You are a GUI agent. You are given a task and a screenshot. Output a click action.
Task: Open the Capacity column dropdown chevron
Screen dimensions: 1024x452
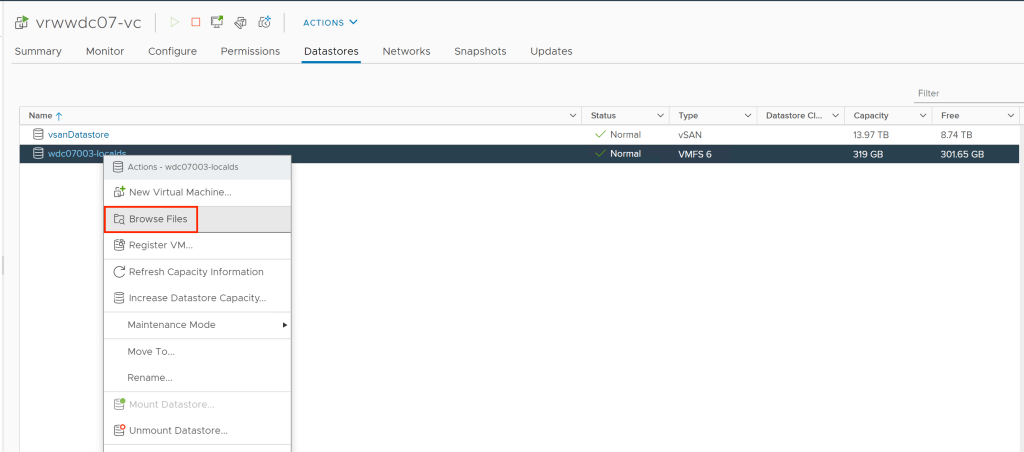pos(922,116)
